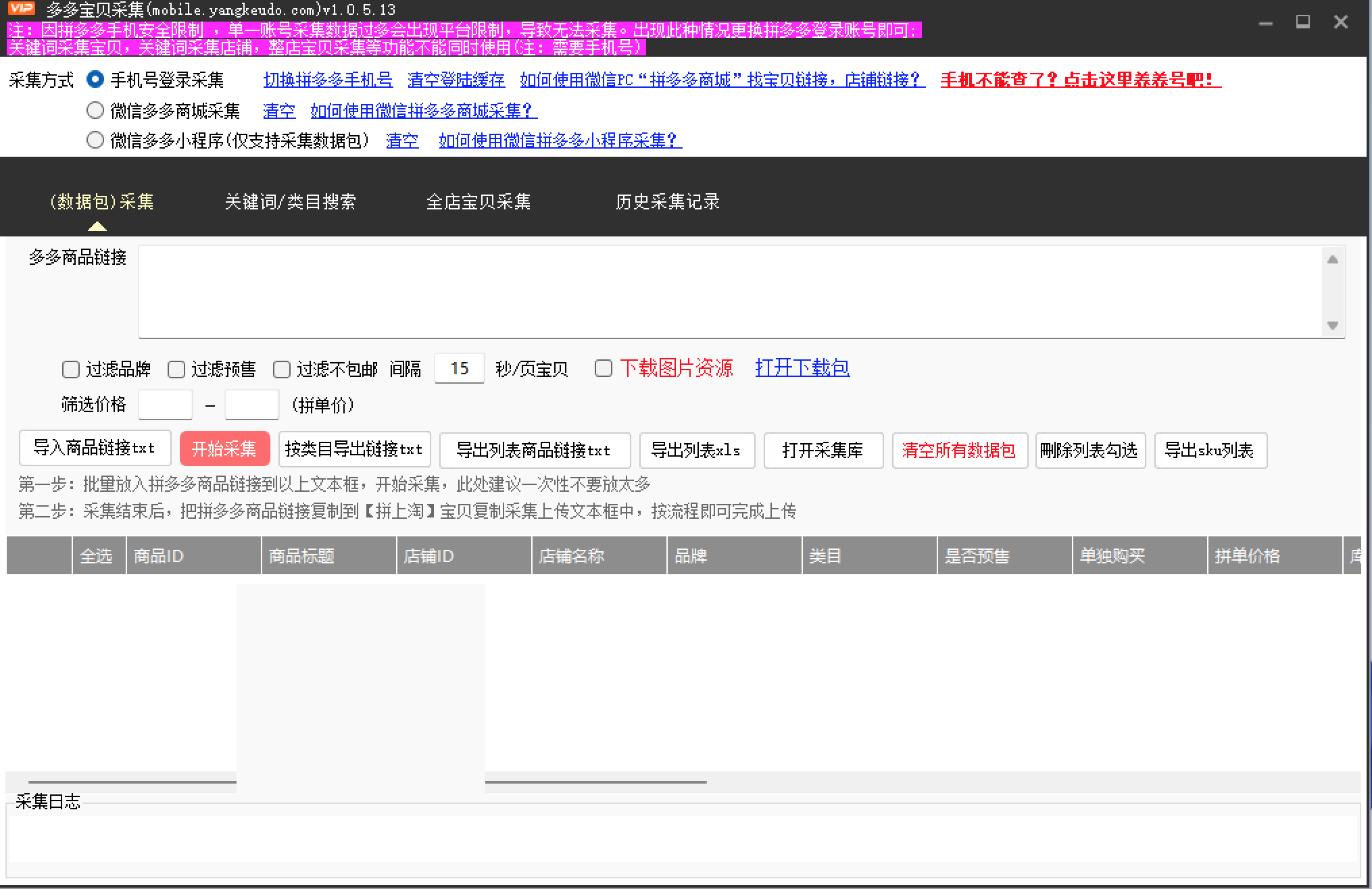Viewport: 1372px width, 889px height.
Task: Click 删除列表勾选 button
Action: click(1090, 451)
